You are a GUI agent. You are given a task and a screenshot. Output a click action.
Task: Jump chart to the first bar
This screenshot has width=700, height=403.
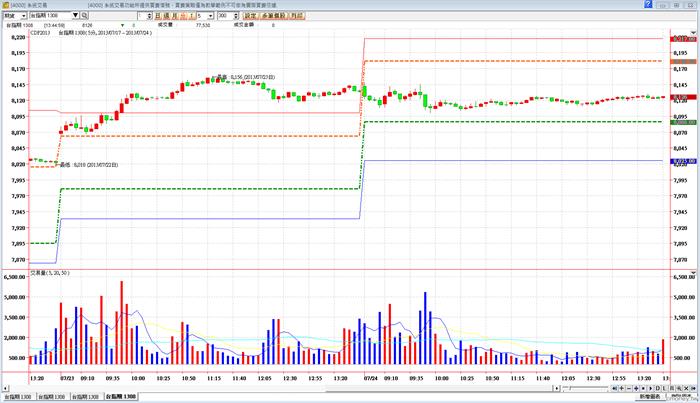[x=615, y=388]
